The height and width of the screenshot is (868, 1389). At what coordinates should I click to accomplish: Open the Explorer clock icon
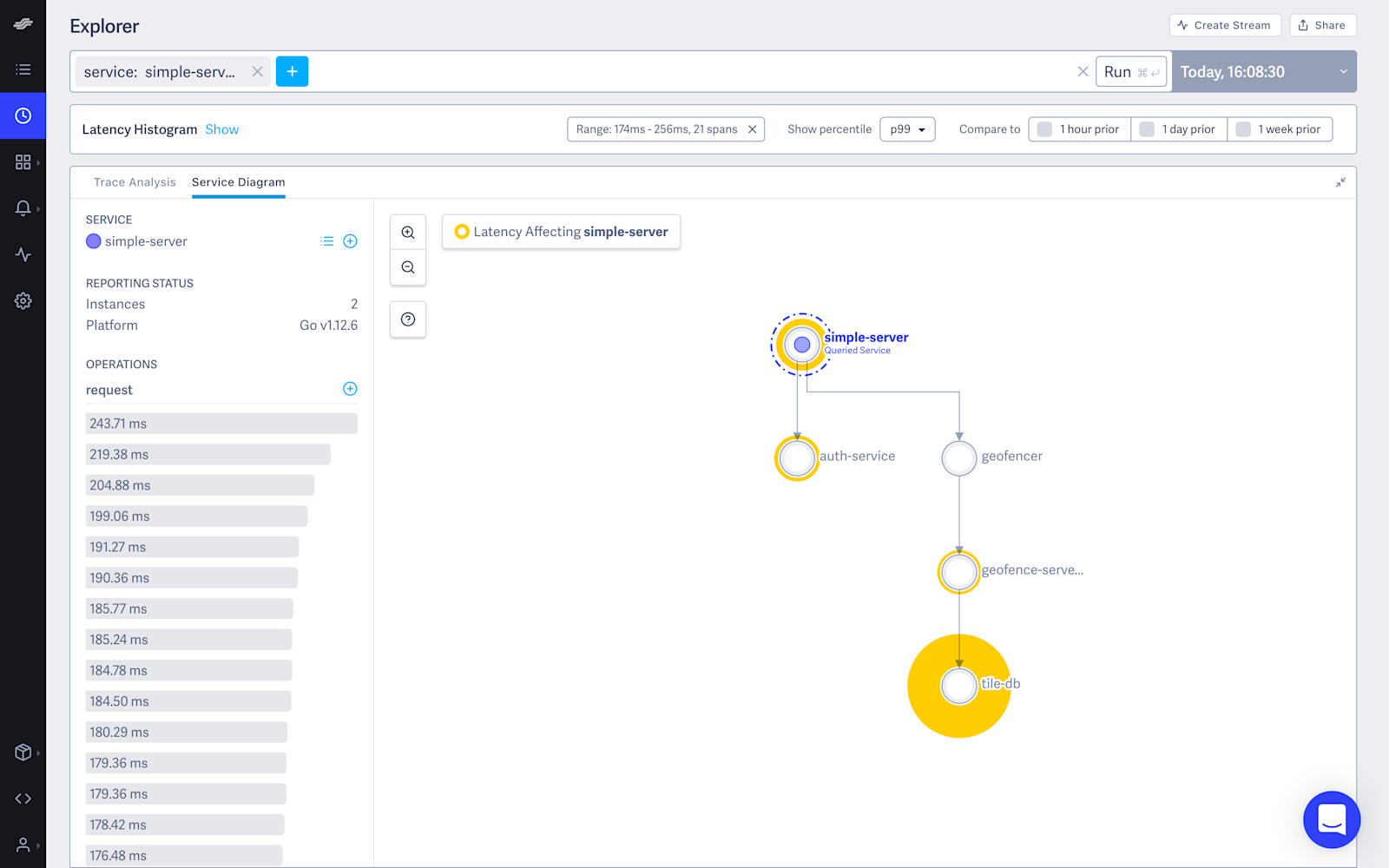[x=23, y=115]
